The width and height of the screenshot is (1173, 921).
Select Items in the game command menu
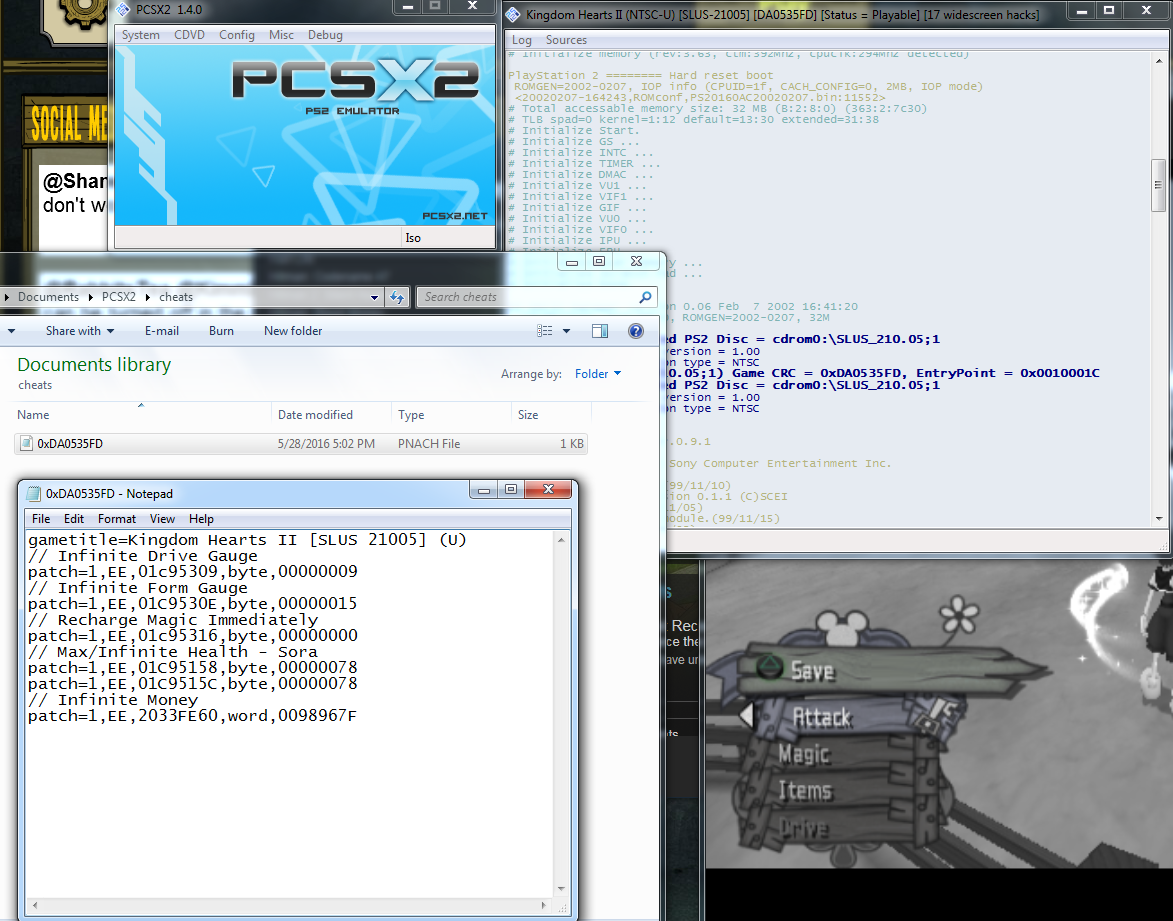pyautogui.click(x=805, y=791)
